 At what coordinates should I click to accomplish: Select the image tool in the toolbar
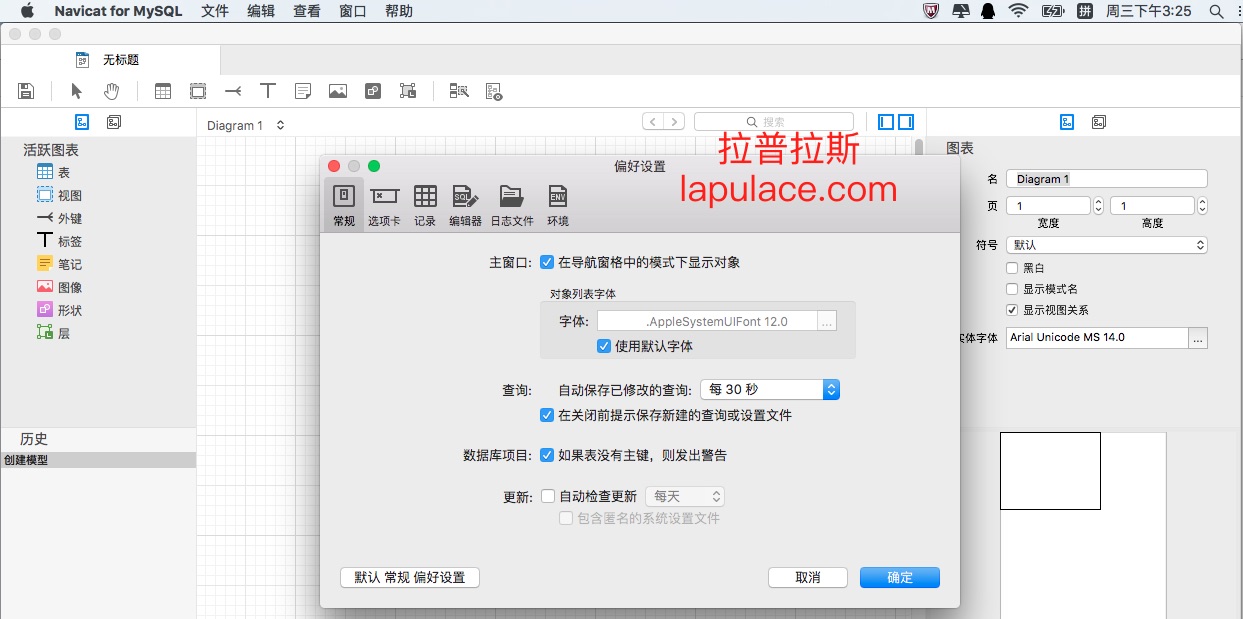pos(338,91)
